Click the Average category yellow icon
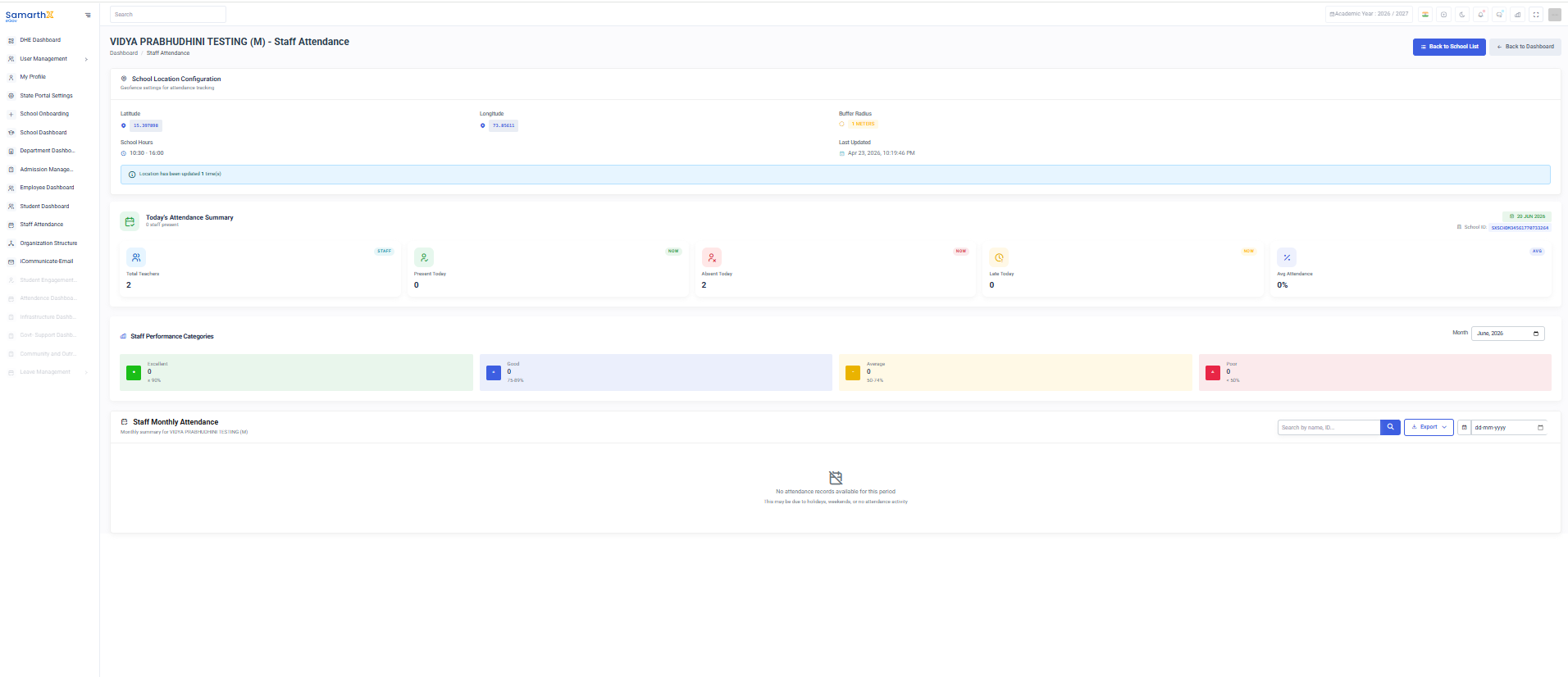The image size is (1568, 677). click(x=853, y=372)
